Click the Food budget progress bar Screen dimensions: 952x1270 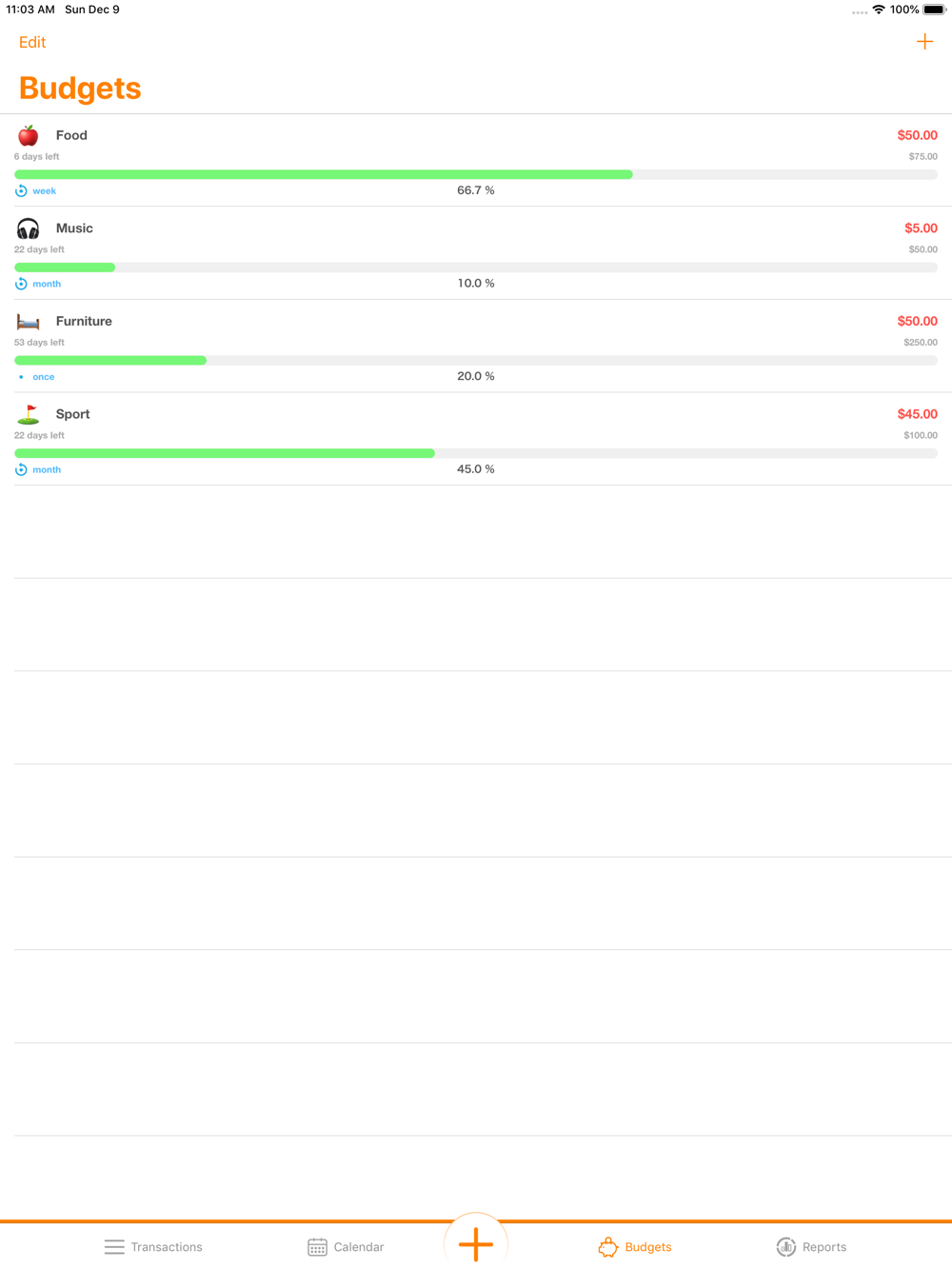tap(476, 174)
